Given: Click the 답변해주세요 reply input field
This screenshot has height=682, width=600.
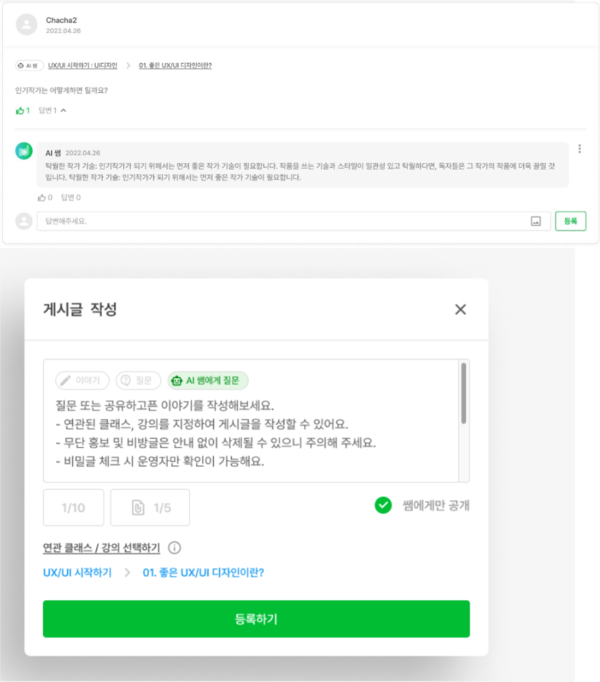Looking at the screenshot, I should 280,221.
